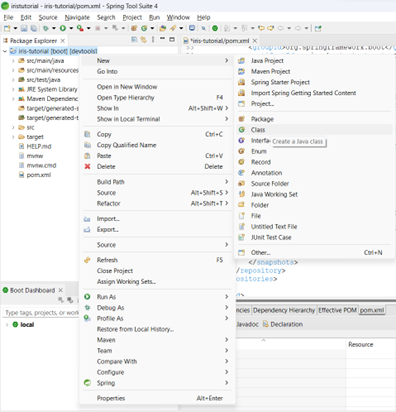
Task: Choose Other... with Ctrl+N shortcut
Action: point(314,253)
